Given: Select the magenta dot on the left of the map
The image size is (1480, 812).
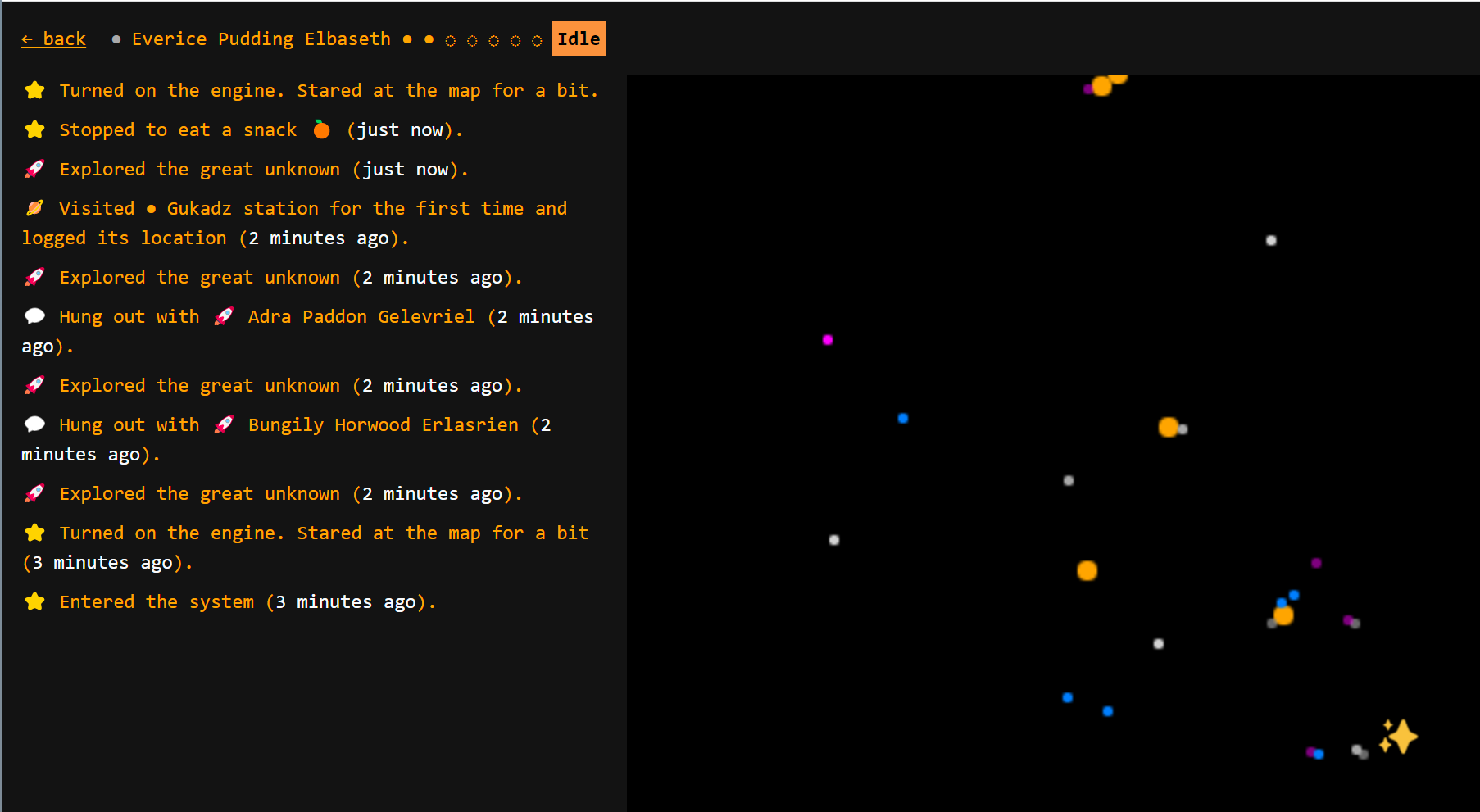Looking at the screenshot, I should [827, 341].
